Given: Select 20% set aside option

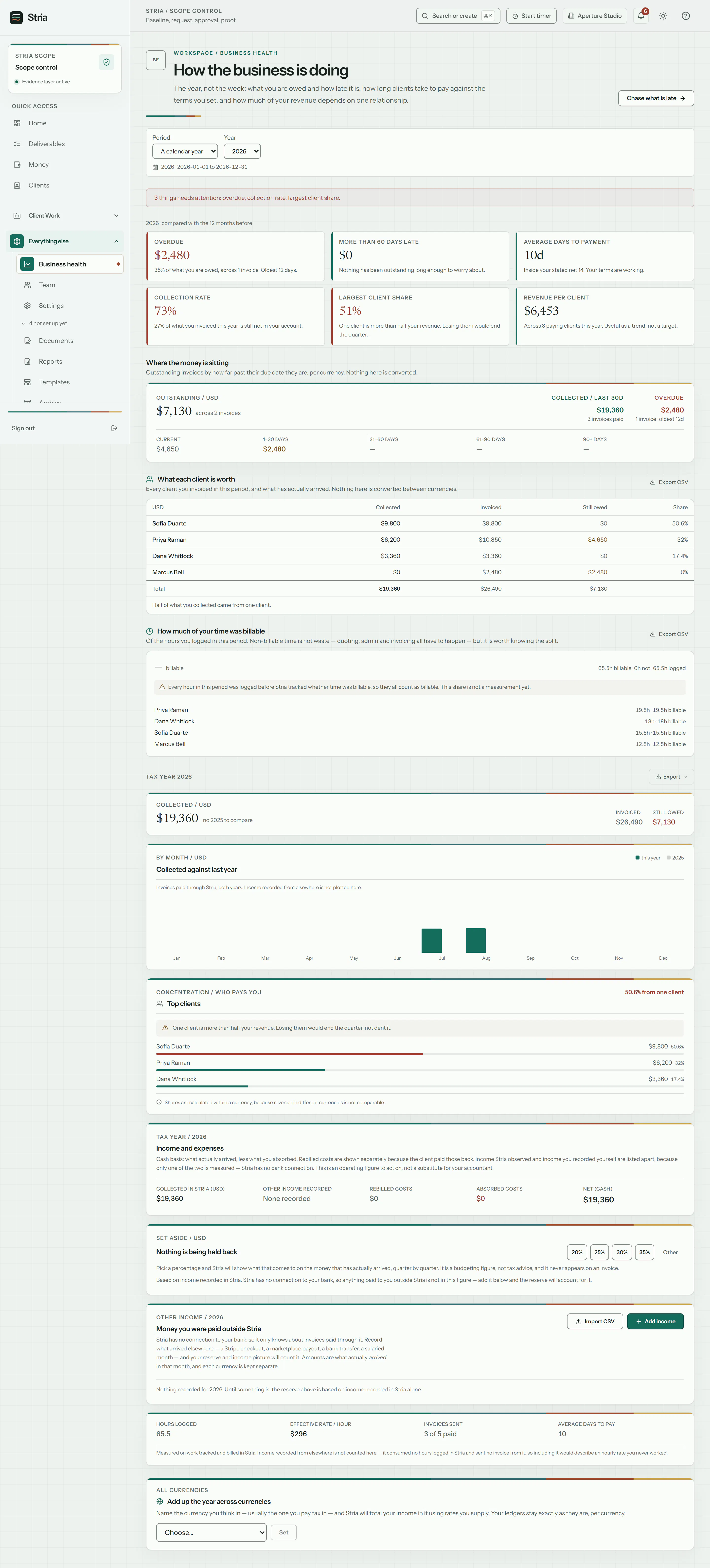Looking at the screenshot, I should click(x=577, y=1252).
